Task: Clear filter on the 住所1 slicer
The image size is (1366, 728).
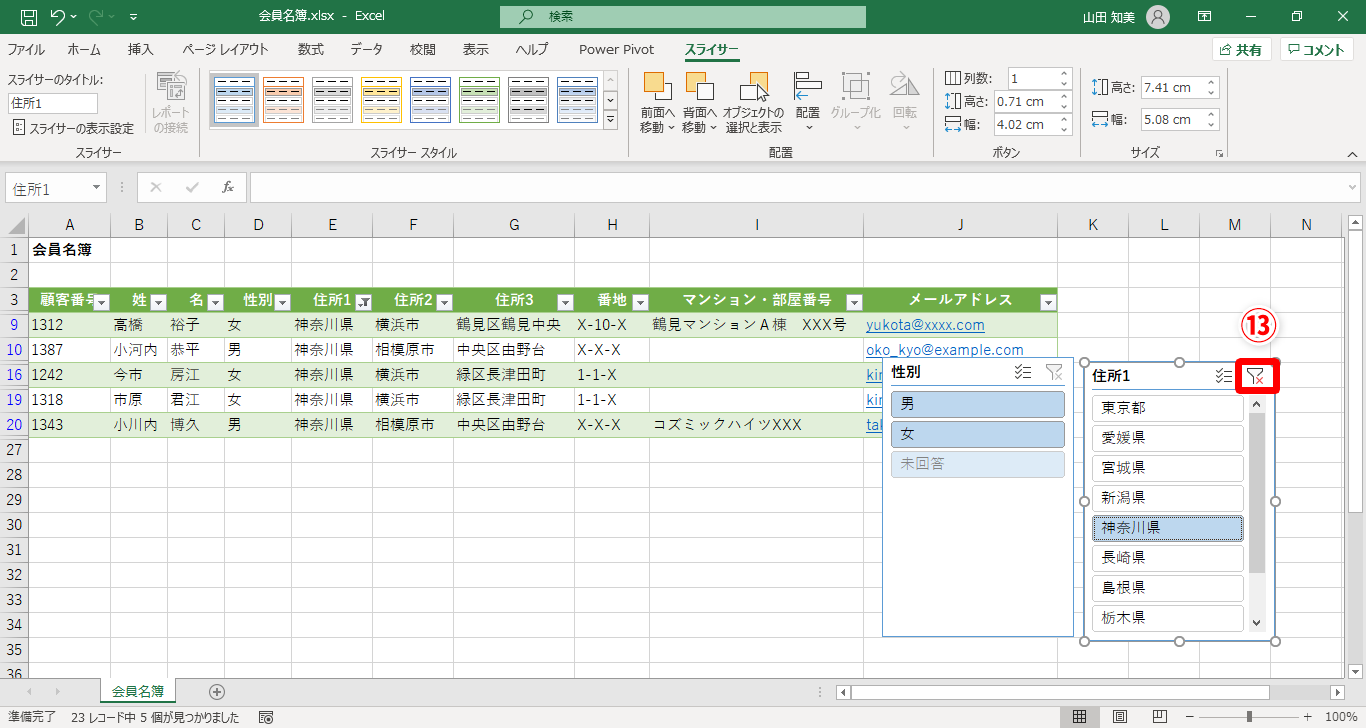Action: (1257, 376)
